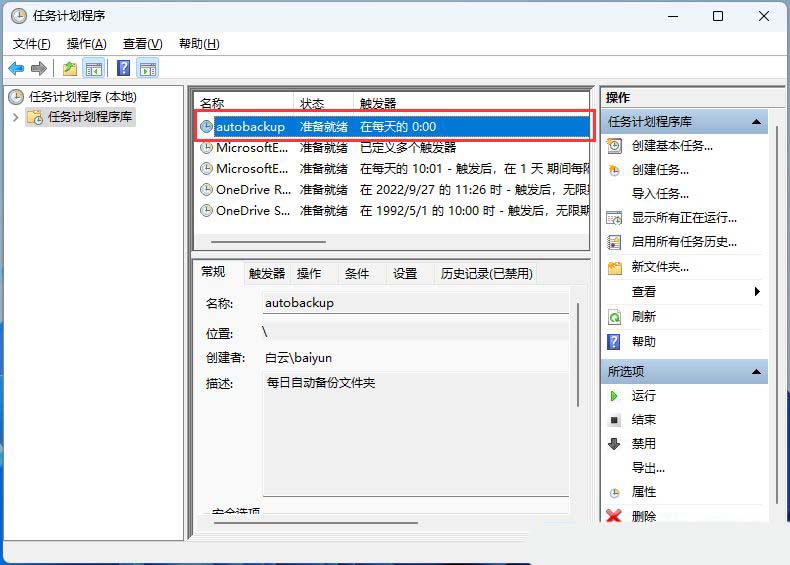This screenshot has height=565, width=790.
Task: Click the black 结束 stop icon
Action: click(x=614, y=420)
